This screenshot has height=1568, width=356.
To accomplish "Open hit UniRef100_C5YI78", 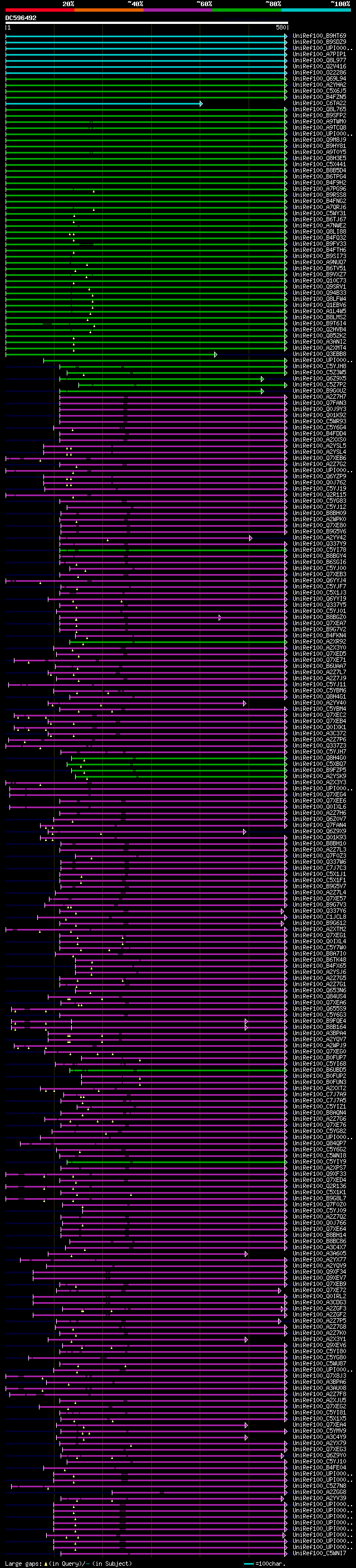I will coord(319,550).
